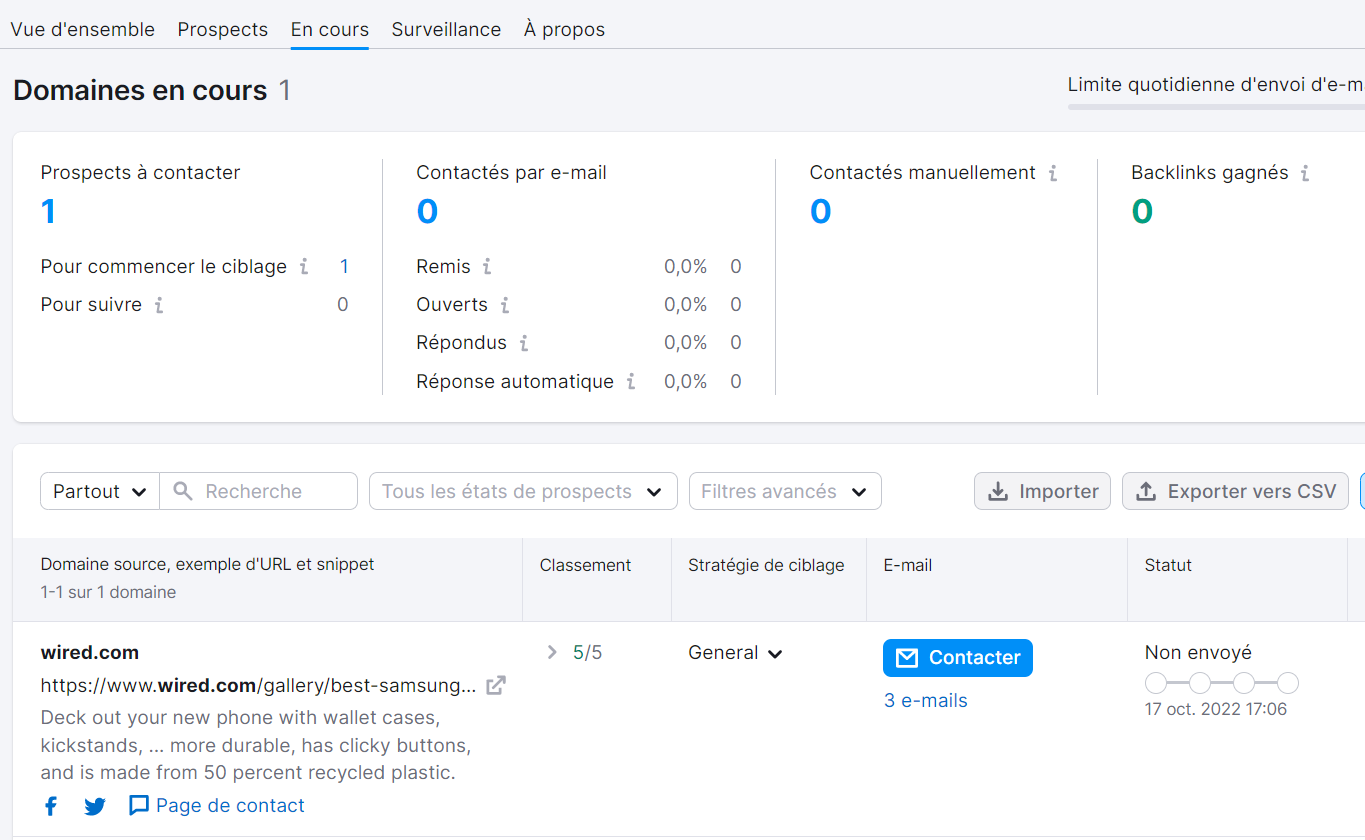
Task: Open the 3 e-mails link
Action: [x=925, y=700]
